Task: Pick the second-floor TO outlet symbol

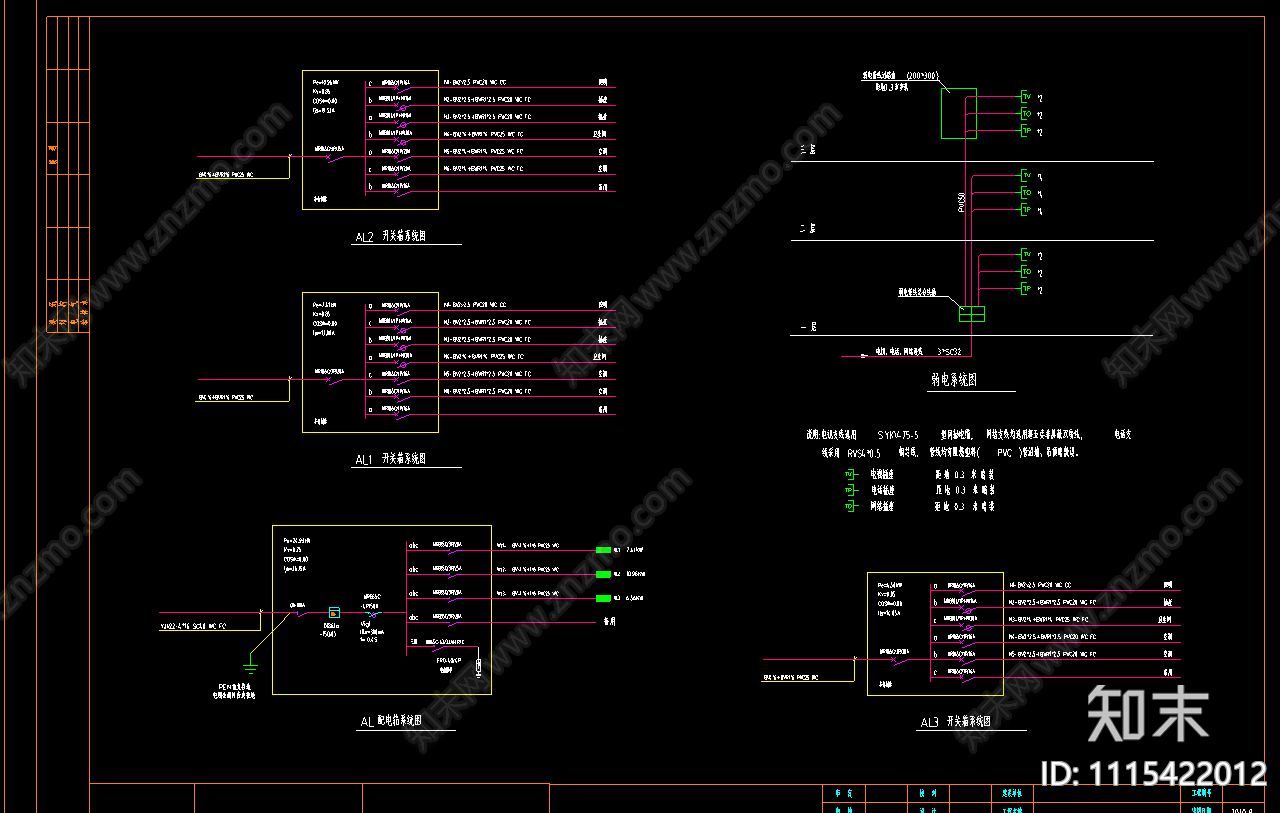Action: [1025, 192]
